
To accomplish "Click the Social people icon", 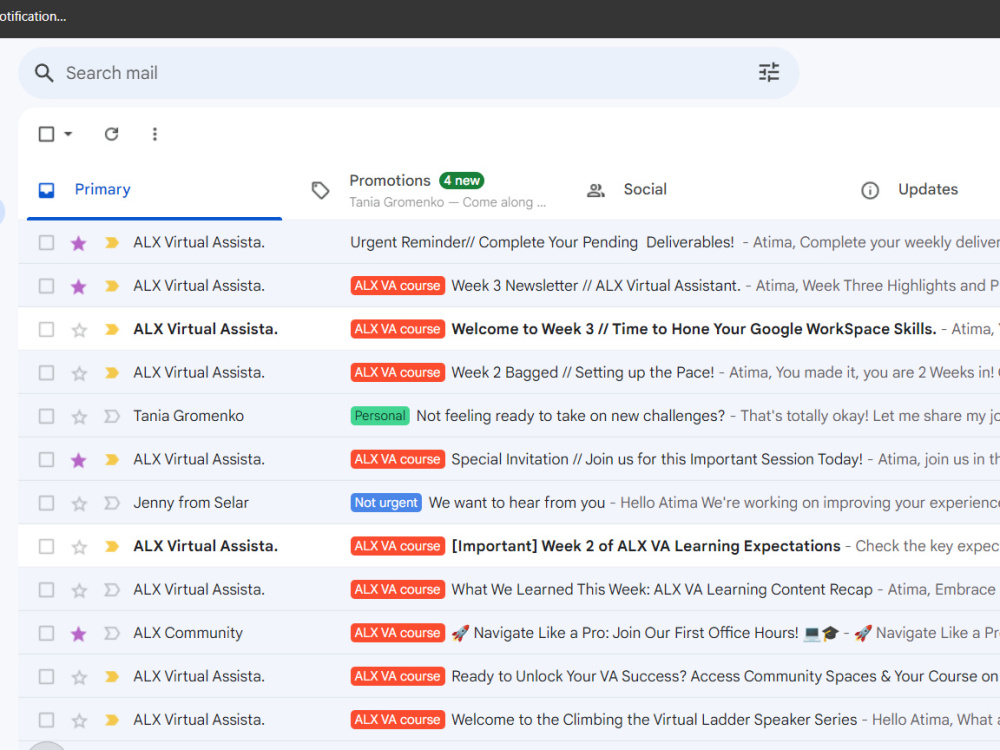I will (x=596, y=190).
